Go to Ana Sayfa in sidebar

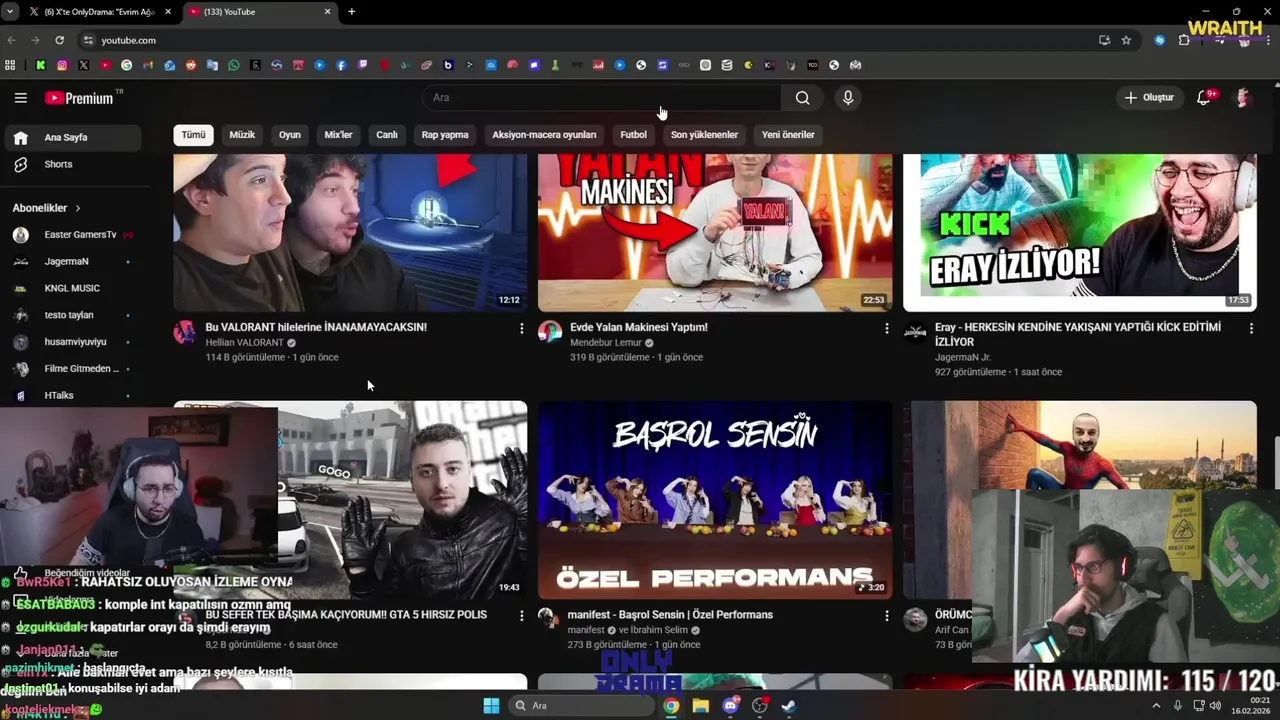(72, 138)
